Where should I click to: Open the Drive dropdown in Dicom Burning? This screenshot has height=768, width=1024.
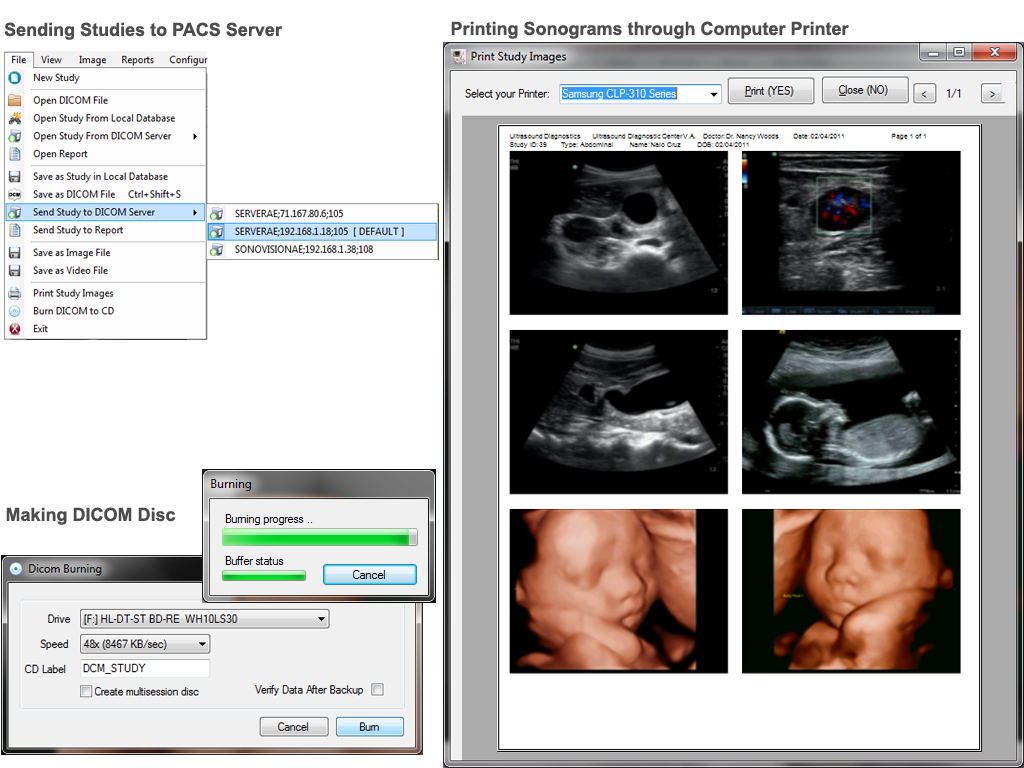tap(321, 619)
